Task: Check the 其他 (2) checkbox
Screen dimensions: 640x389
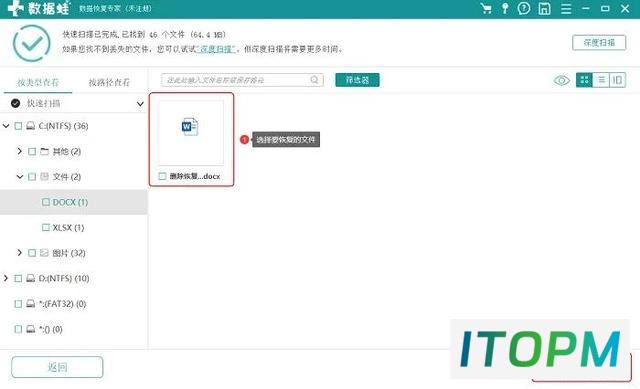Action: [32, 151]
